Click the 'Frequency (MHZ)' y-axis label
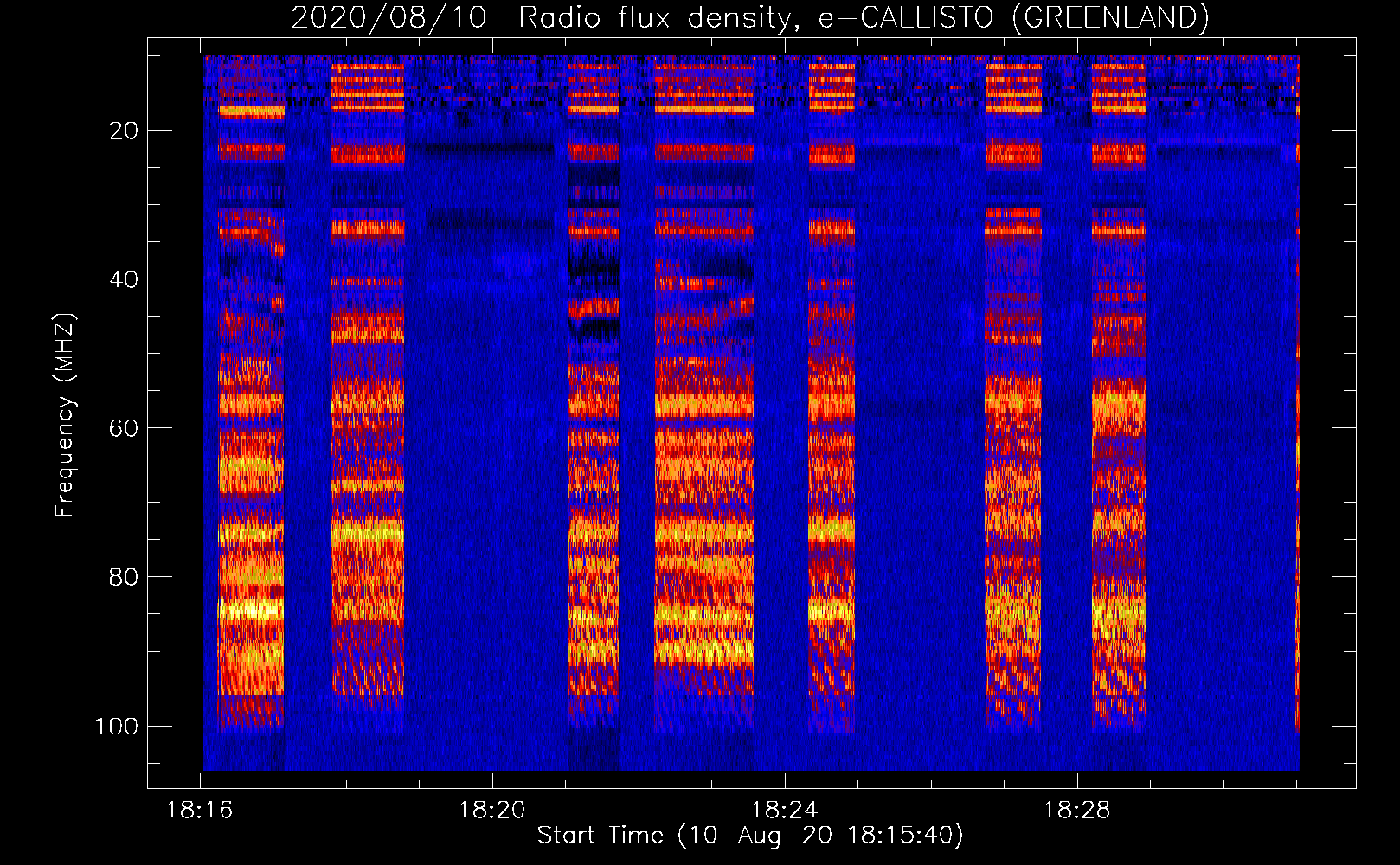Image resolution: width=1400 pixels, height=865 pixels. click(x=65, y=414)
